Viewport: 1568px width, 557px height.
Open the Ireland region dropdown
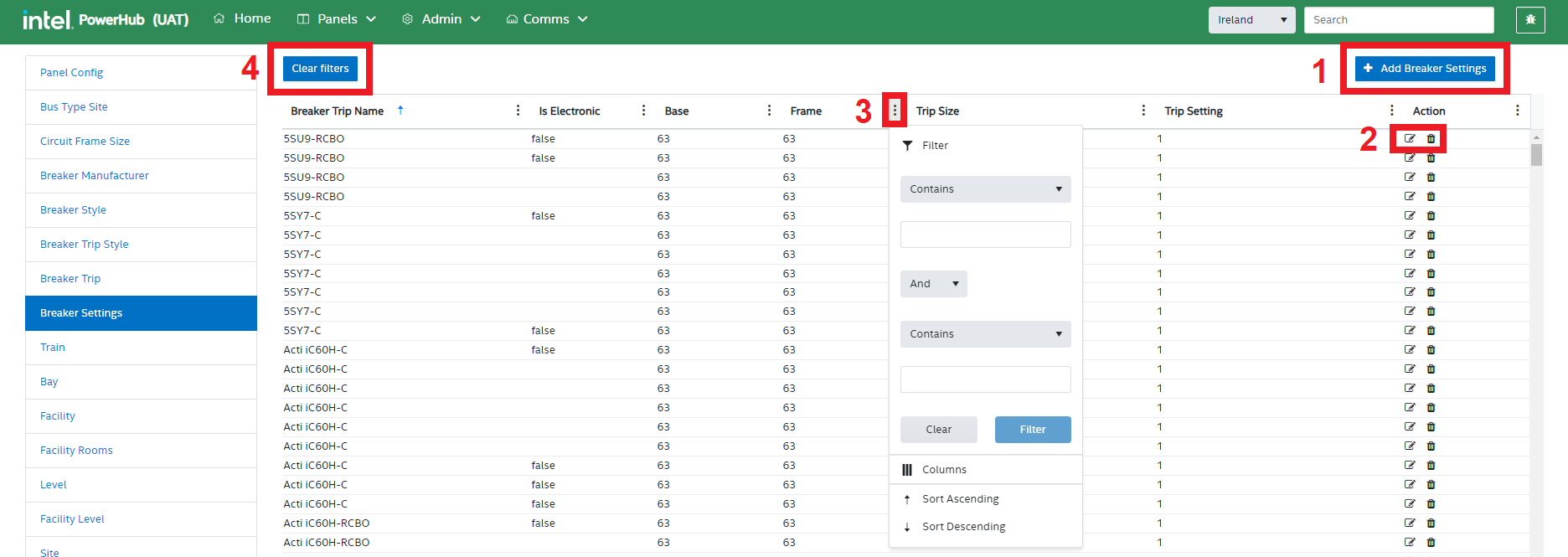[x=1251, y=20]
